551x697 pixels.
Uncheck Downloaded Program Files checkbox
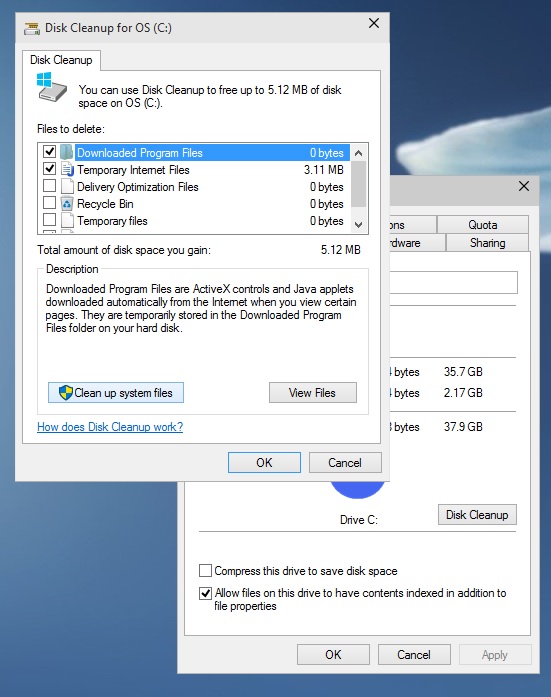(x=49, y=152)
